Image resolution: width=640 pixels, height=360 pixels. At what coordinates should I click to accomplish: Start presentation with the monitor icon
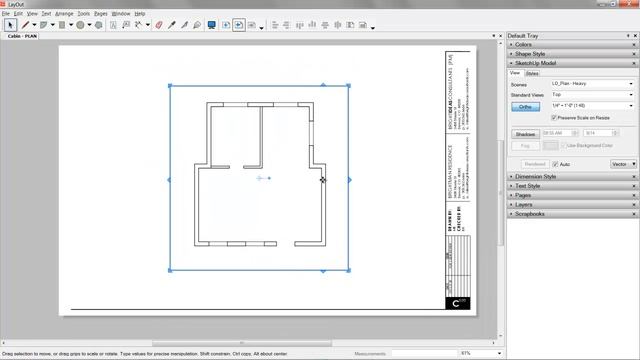(x=211, y=25)
